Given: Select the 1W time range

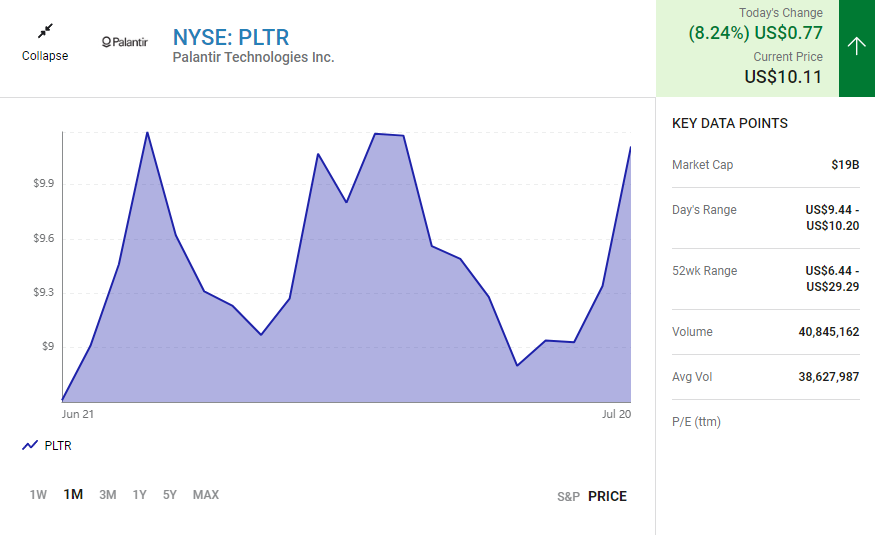Looking at the screenshot, I should tap(38, 495).
